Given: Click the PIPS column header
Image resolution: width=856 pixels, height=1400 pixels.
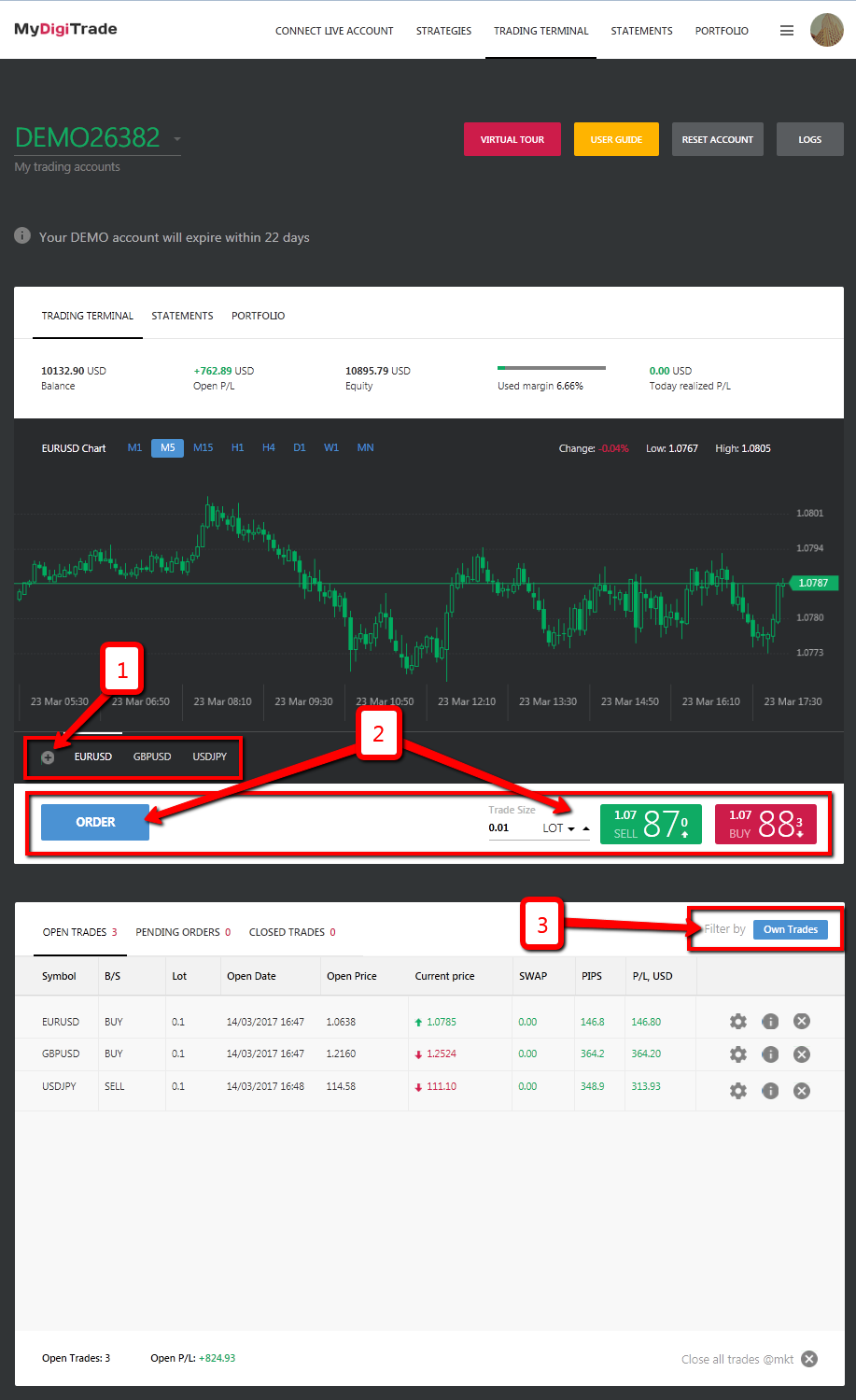Looking at the screenshot, I should coord(592,976).
